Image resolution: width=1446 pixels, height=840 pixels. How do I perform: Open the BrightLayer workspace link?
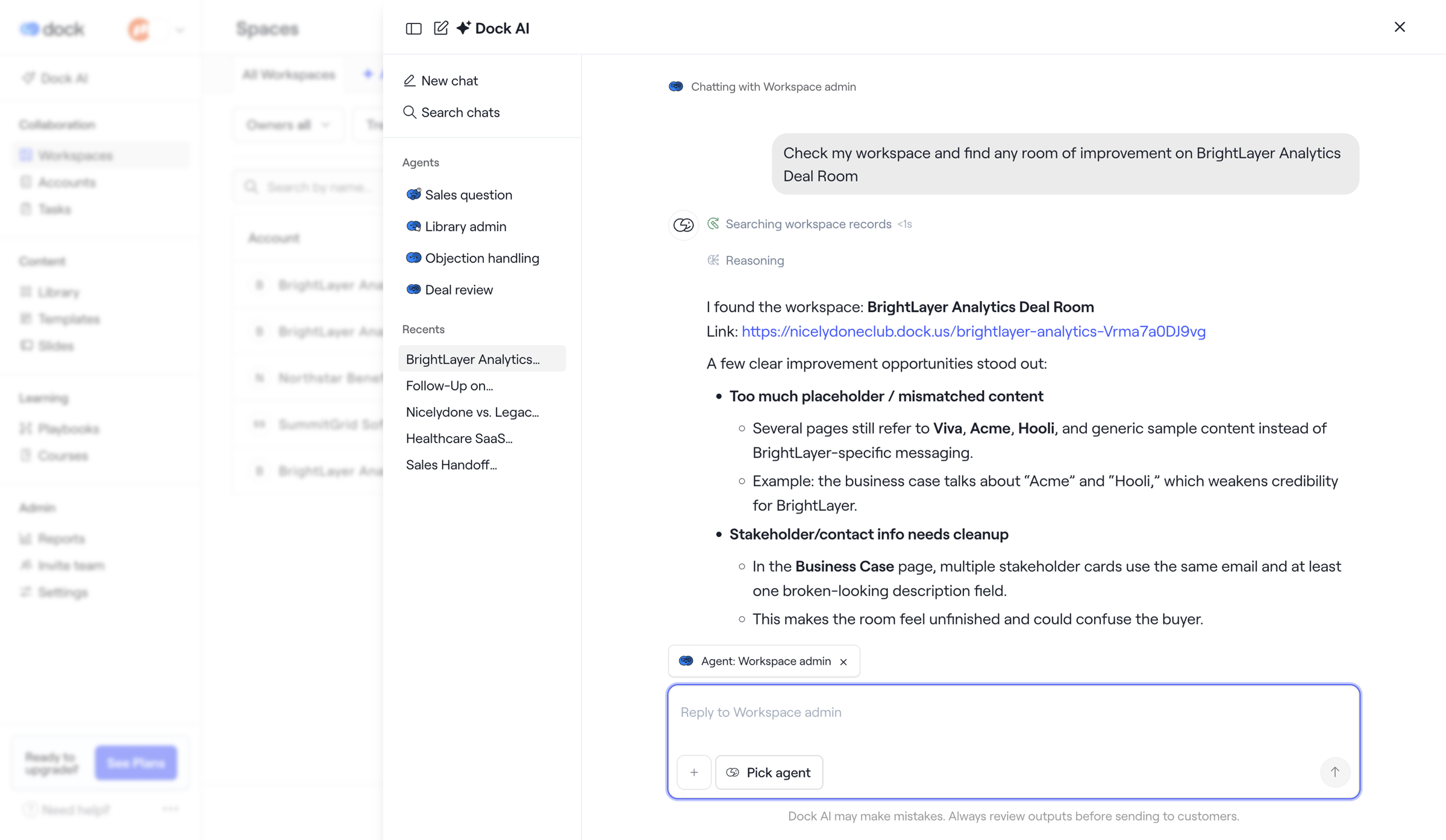[974, 331]
